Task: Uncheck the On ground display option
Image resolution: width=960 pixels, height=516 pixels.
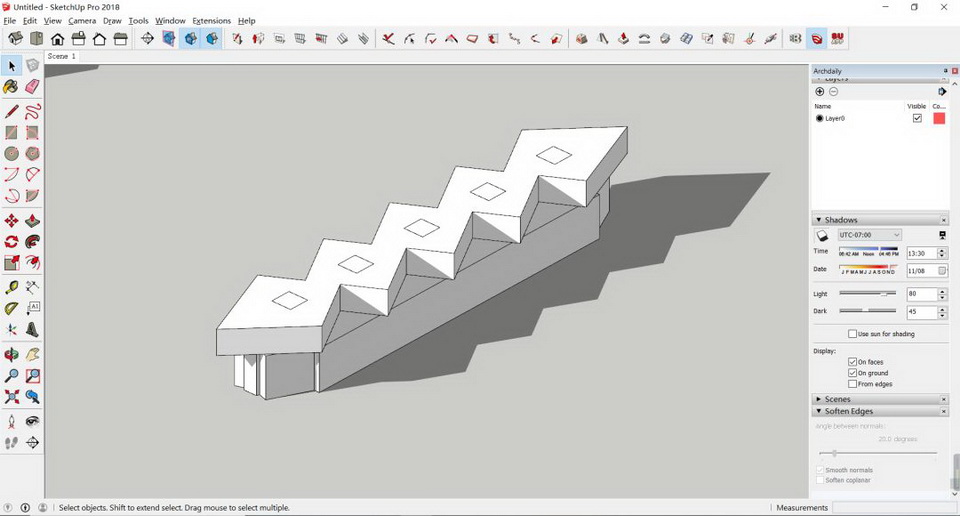Action: pos(852,373)
